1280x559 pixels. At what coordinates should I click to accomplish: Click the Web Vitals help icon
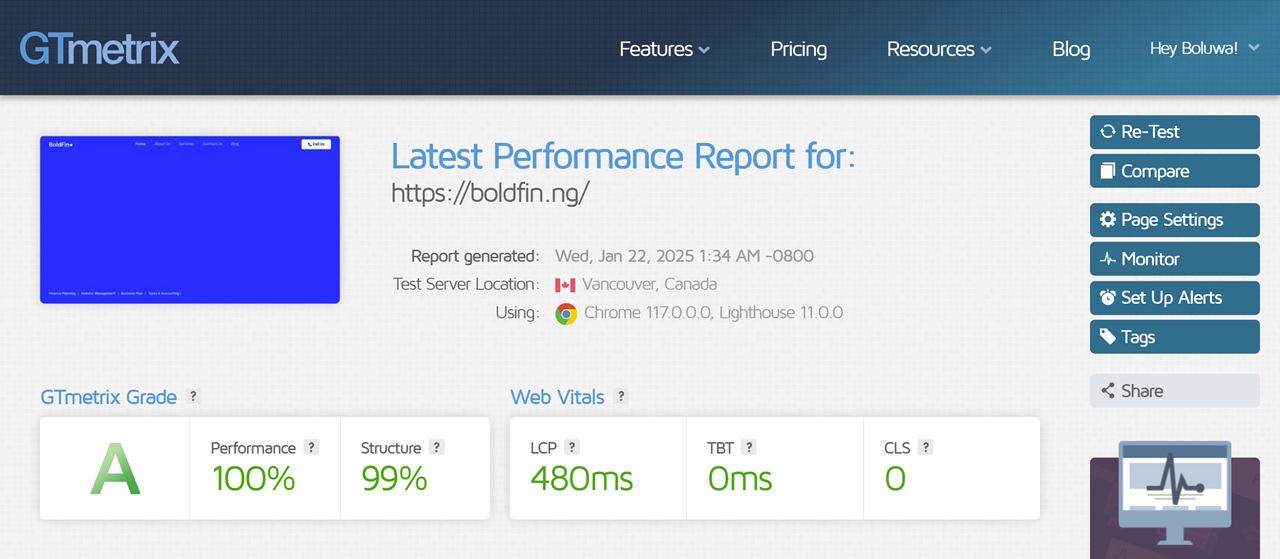click(x=621, y=397)
